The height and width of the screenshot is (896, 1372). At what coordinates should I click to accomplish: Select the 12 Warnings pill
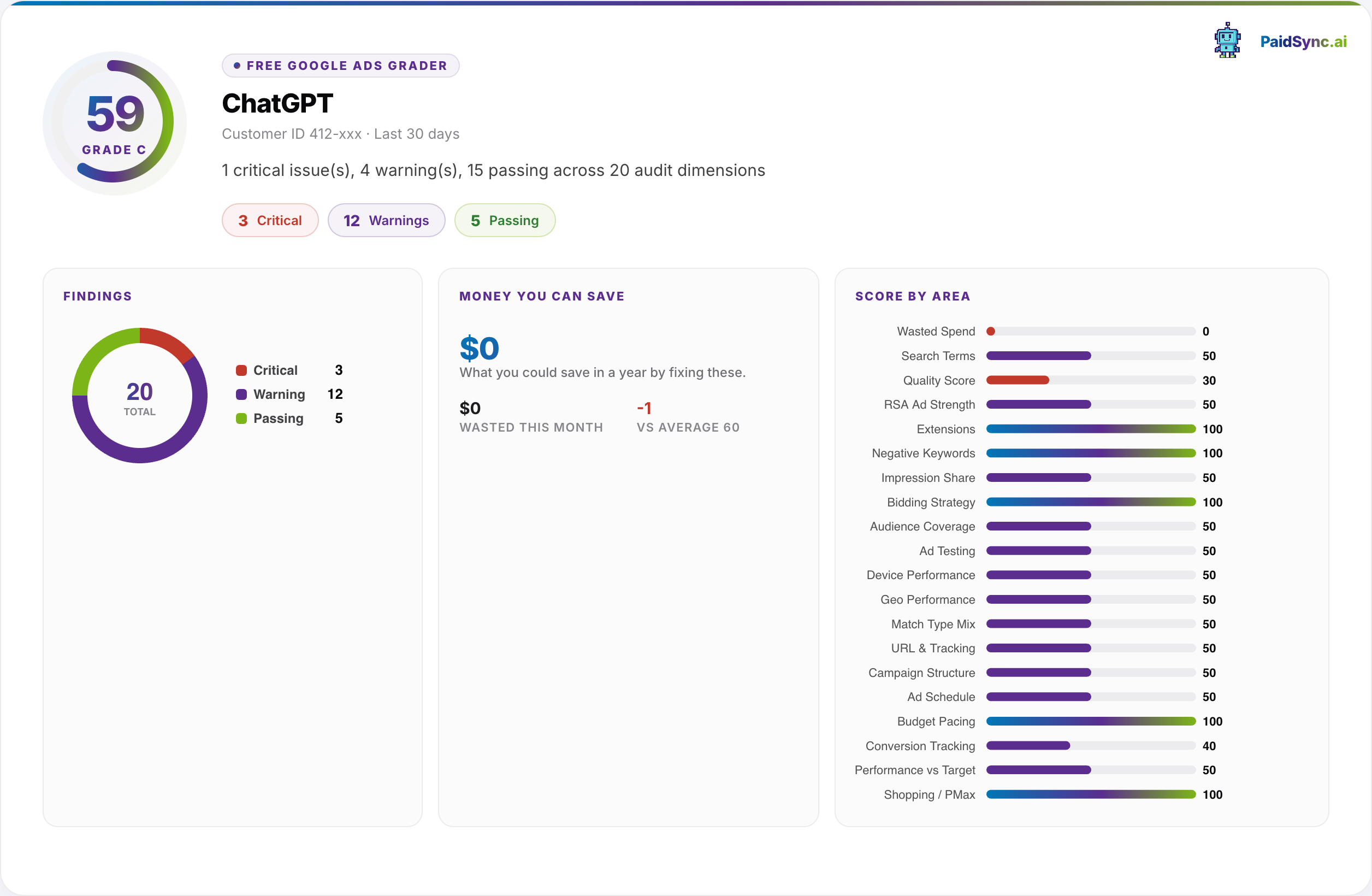(x=386, y=220)
